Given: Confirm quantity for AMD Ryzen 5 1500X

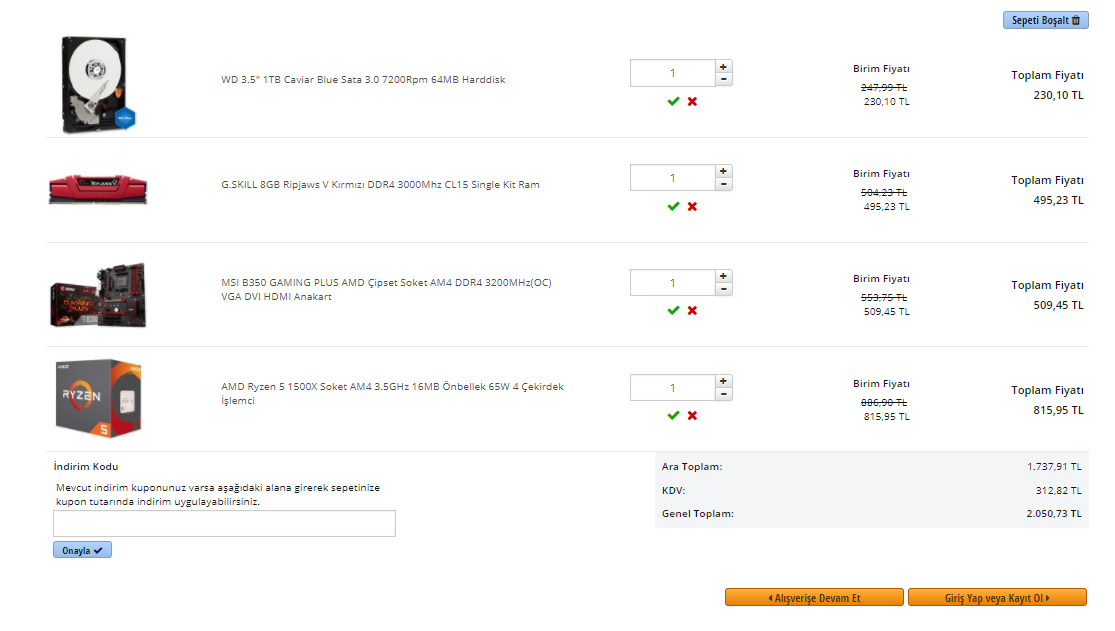Looking at the screenshot, I should coord(673,415).
